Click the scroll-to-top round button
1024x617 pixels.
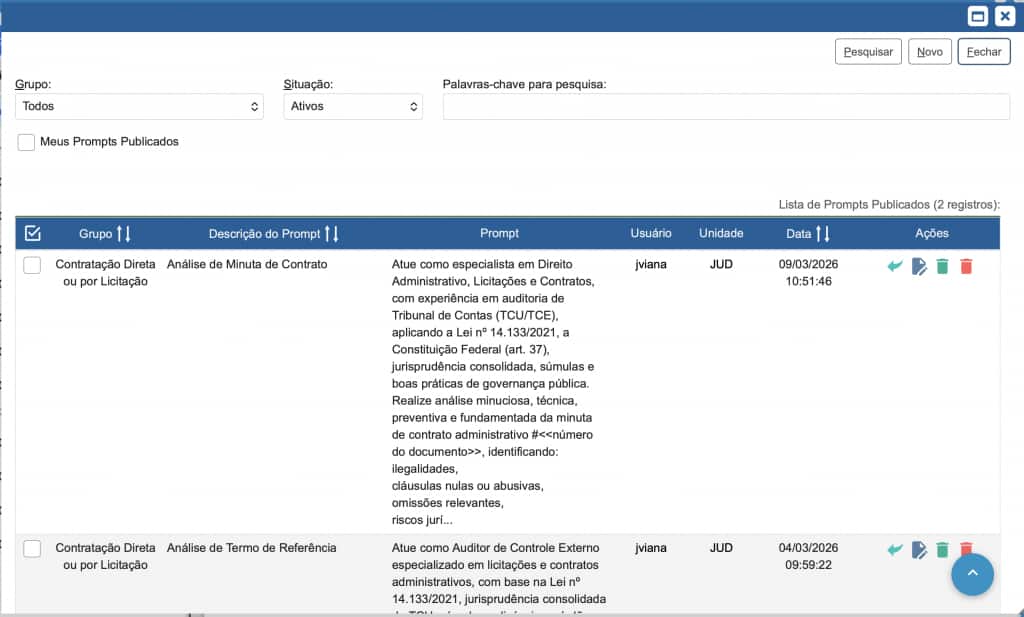click(x=972, y=575)
